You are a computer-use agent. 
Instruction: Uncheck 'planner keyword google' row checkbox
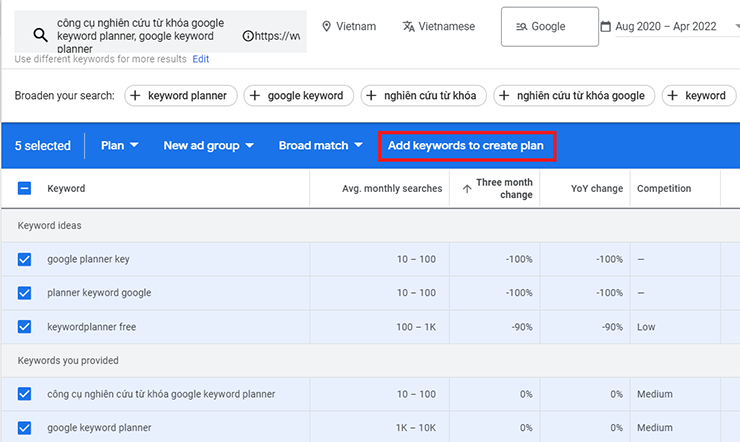25,293
